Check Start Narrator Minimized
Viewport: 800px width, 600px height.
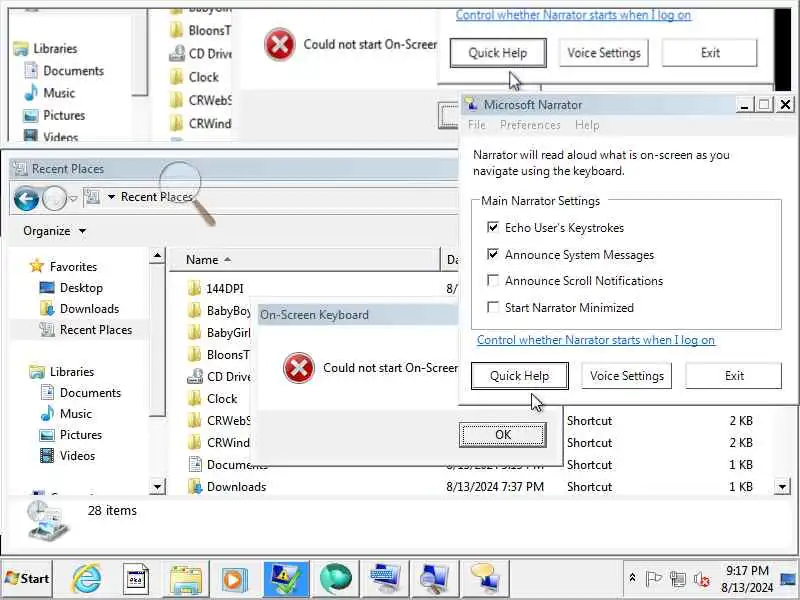pyautogui.click(x=492, y=307)
